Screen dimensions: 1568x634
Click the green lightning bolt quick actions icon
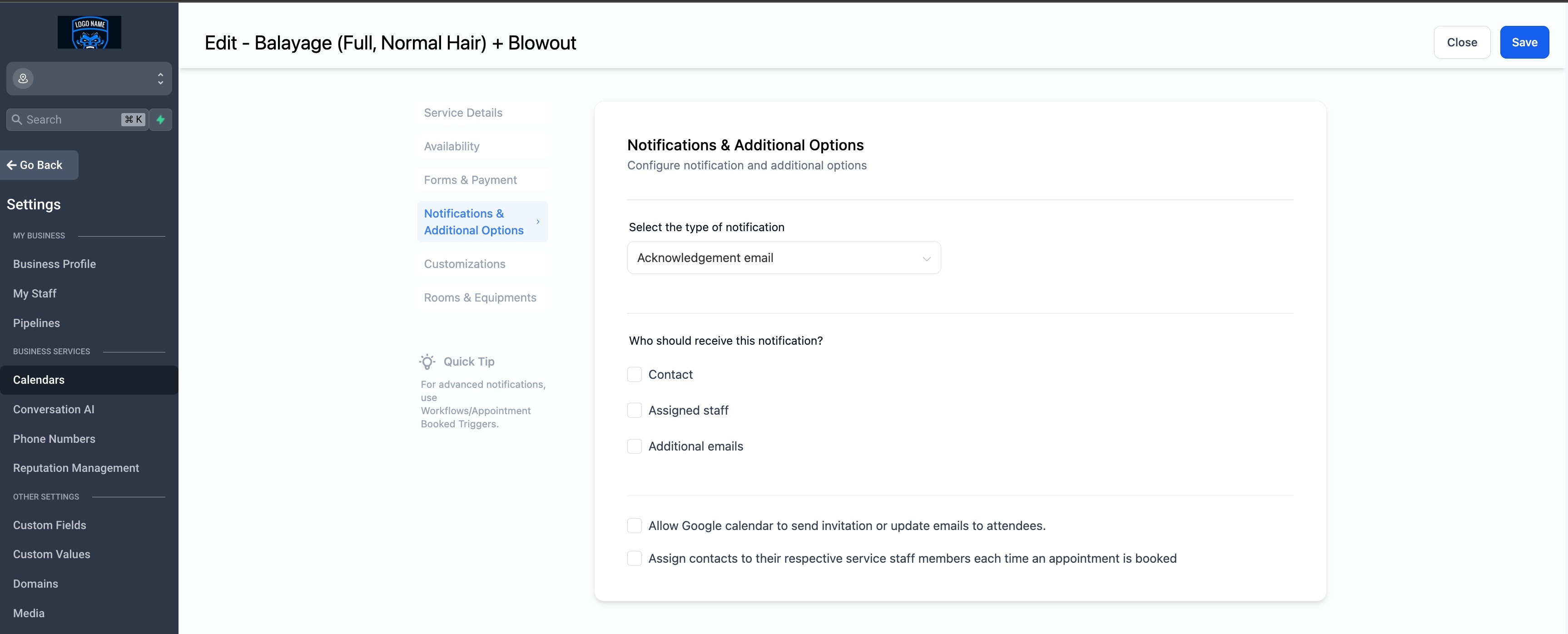pos(161,120)
